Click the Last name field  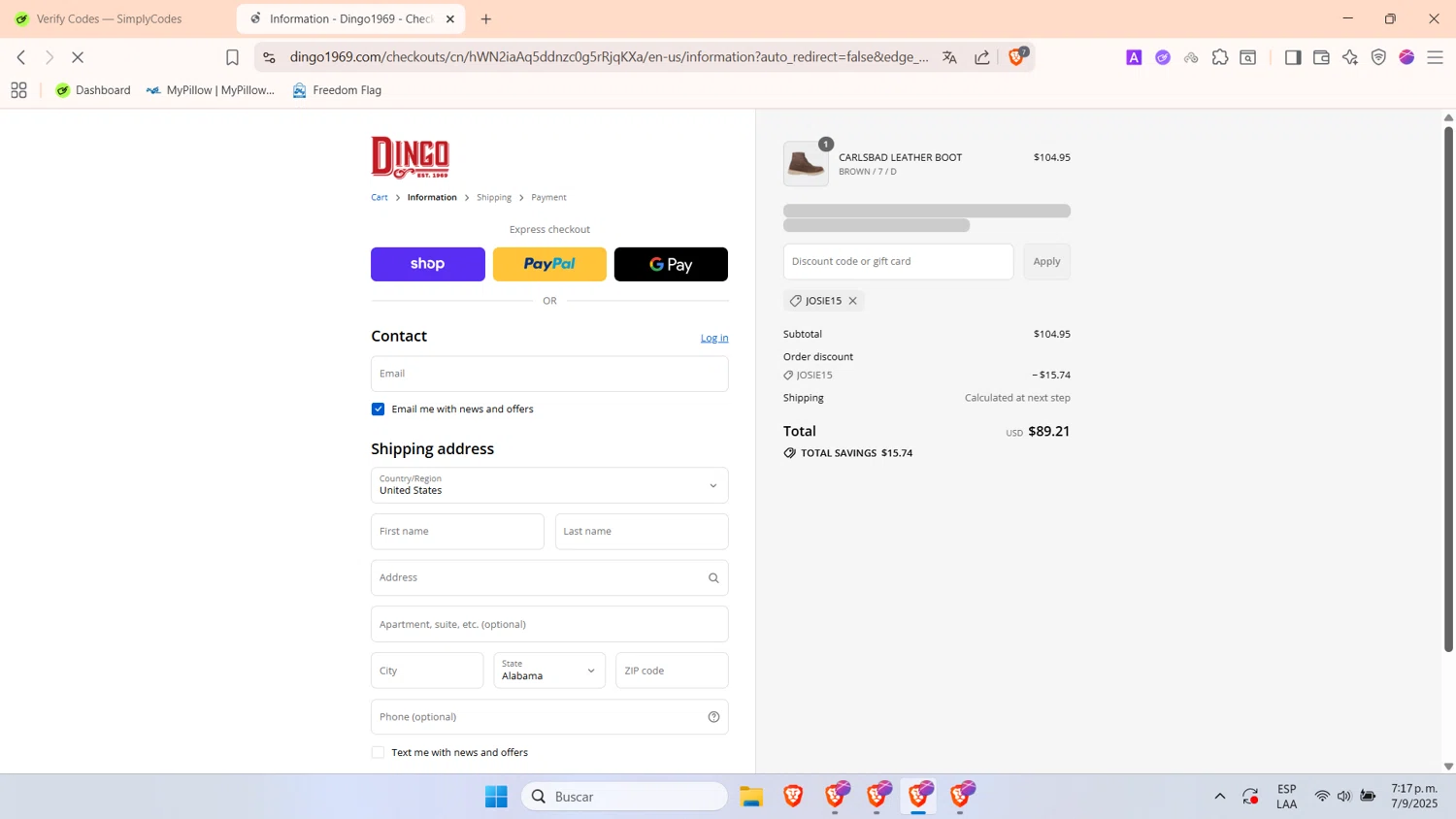tap(642, 532)
